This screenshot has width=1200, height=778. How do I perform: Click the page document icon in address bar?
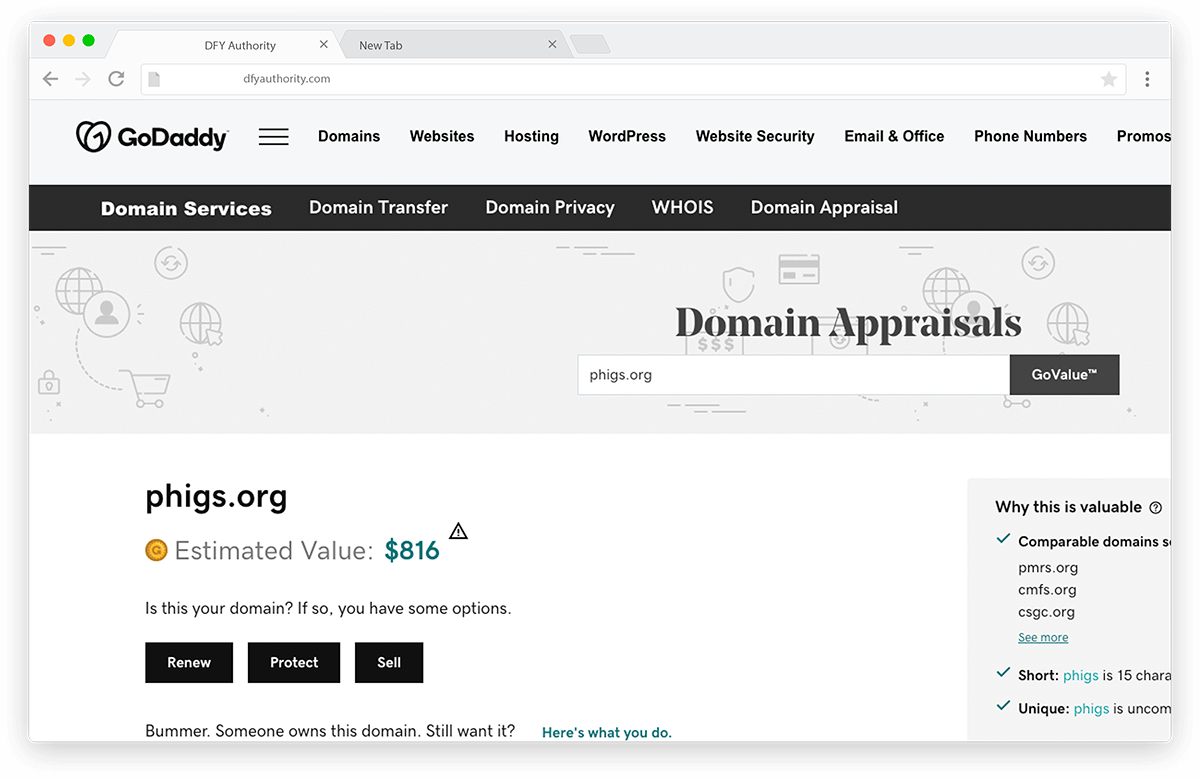click(152, 79)
